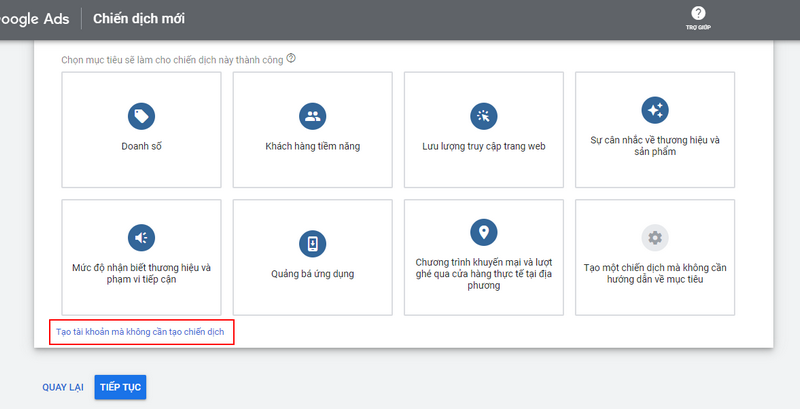Viewport: 800px width, 409px height.
Task: Click the phone icon for Quảng bá ứng dụng
Action: tap(312, 244)
